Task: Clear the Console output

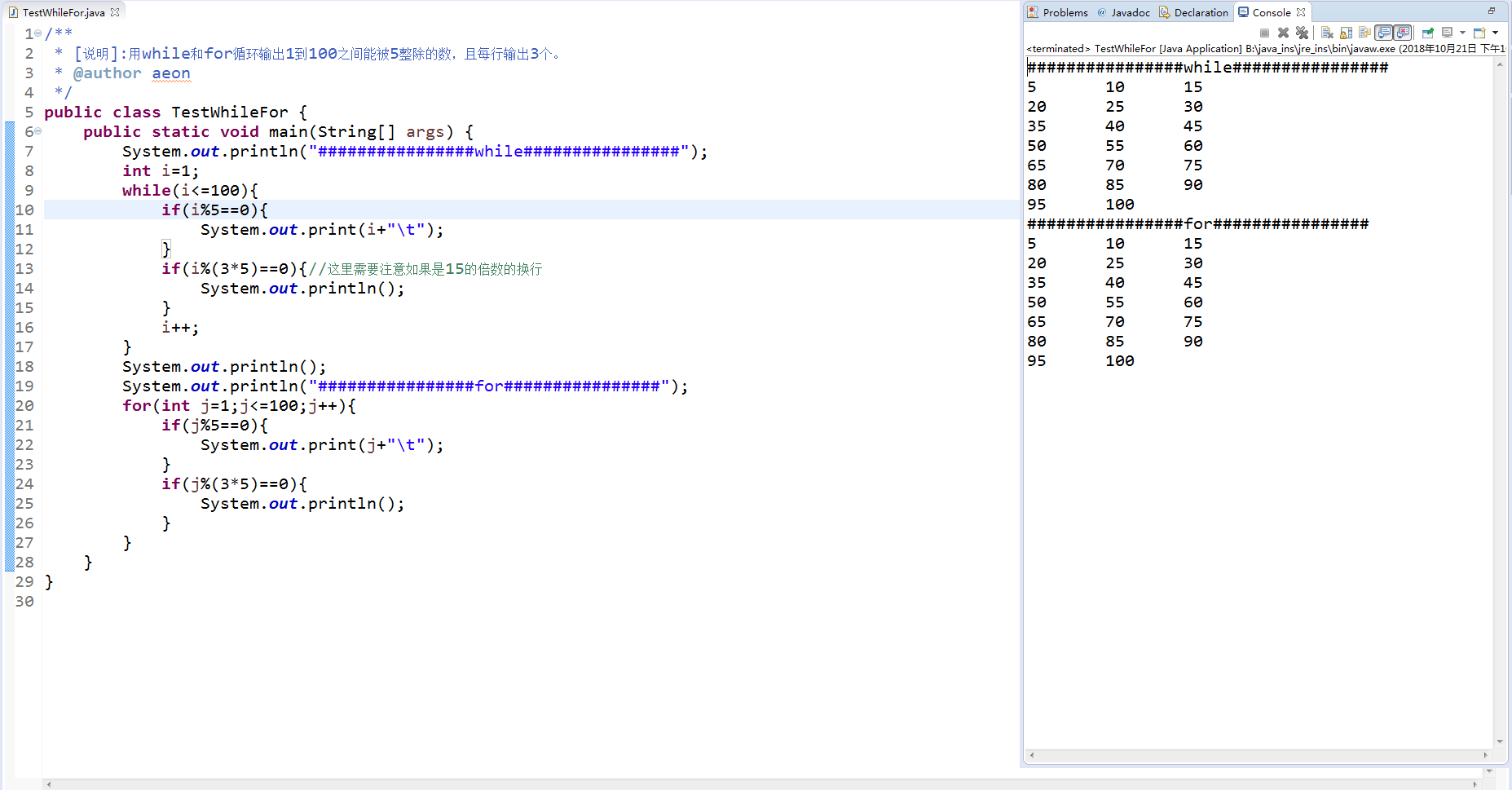Action: pos(1327,33)
